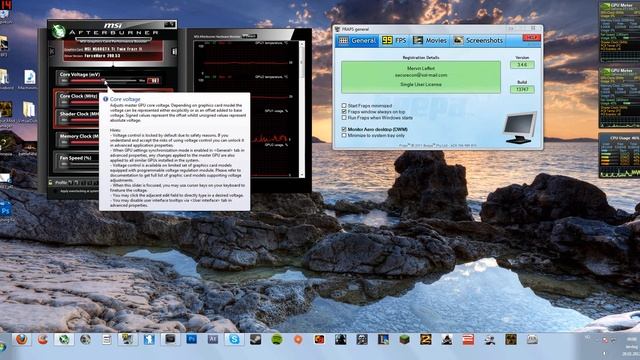Click the MSI Afterburner dragon logo
Screen dimensions: 640x360
tap(58, 31)
